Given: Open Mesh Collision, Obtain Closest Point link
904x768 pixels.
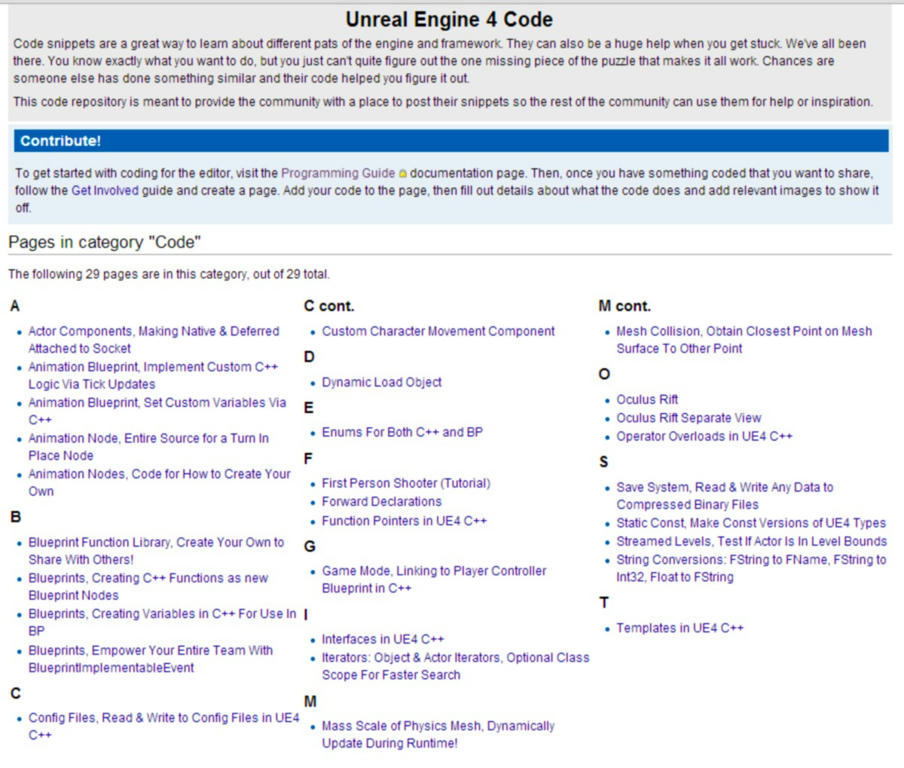Looking at the screenshot, I should 744,340.
